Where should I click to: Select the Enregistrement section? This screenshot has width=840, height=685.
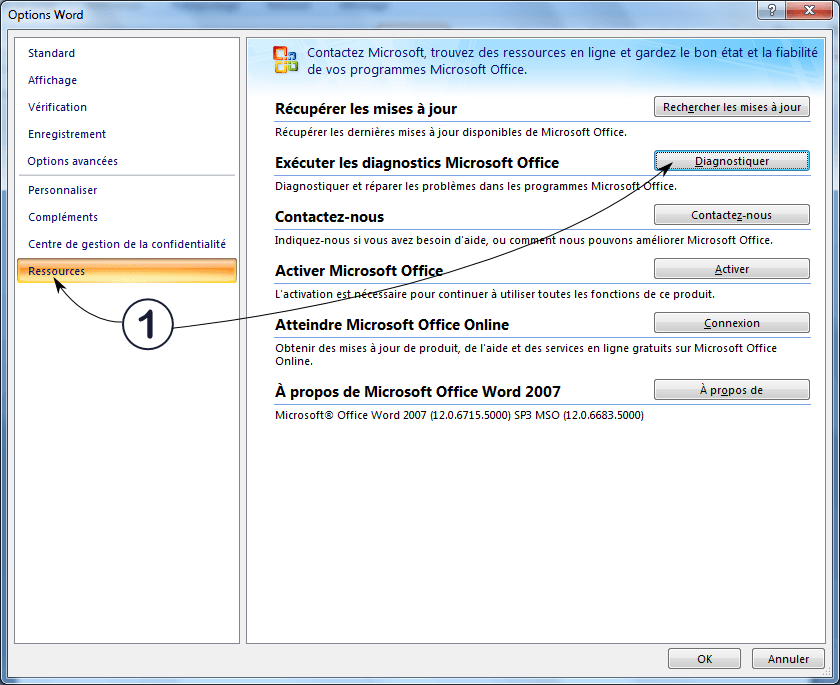click(66, 134)
